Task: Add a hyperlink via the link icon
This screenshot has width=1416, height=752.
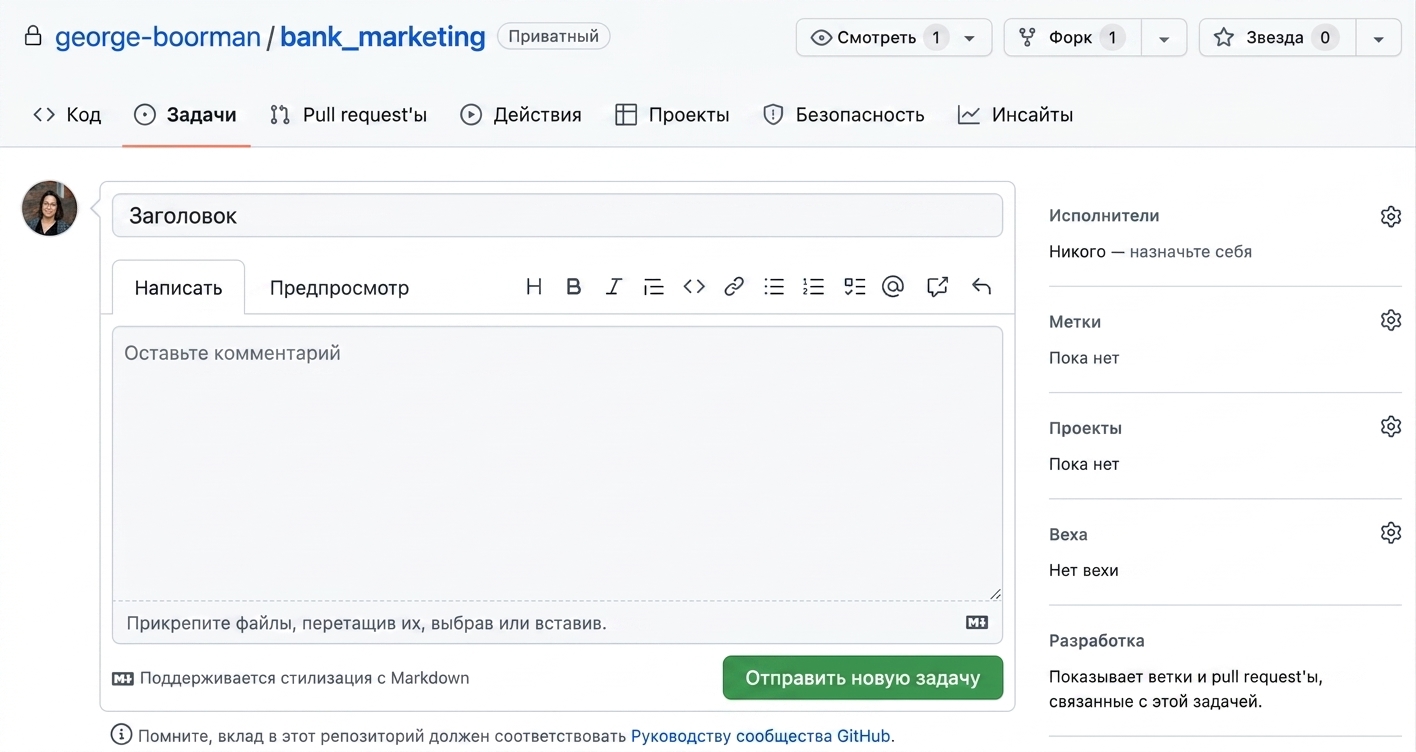Action: point(734,287)
